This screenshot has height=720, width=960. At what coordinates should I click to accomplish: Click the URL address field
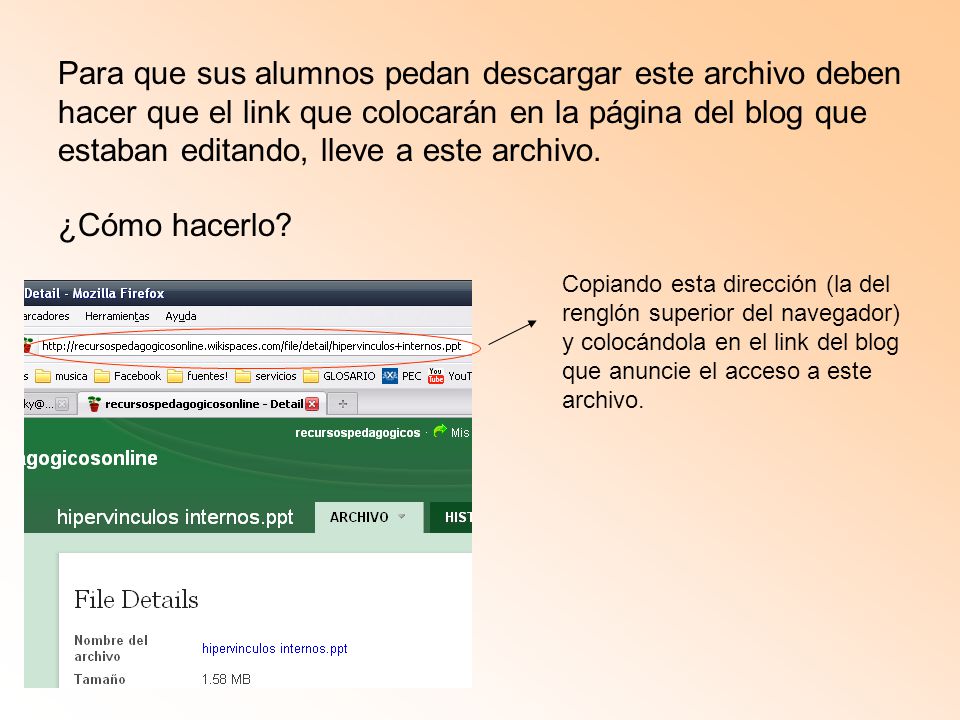coord(252,346)
